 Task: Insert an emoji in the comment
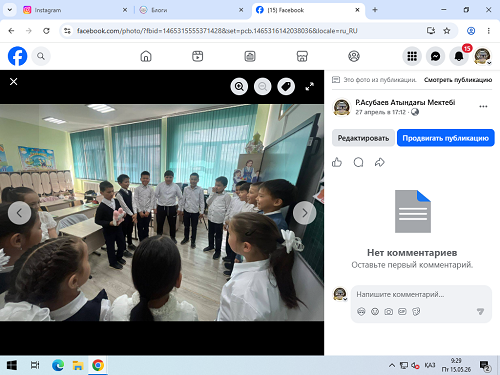click(375, 312)
